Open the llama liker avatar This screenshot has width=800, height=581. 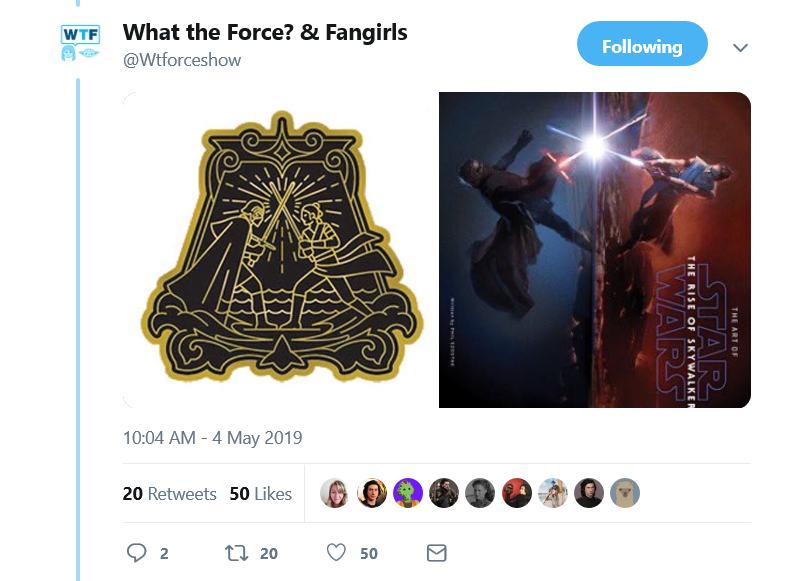(x=625, y=493)
